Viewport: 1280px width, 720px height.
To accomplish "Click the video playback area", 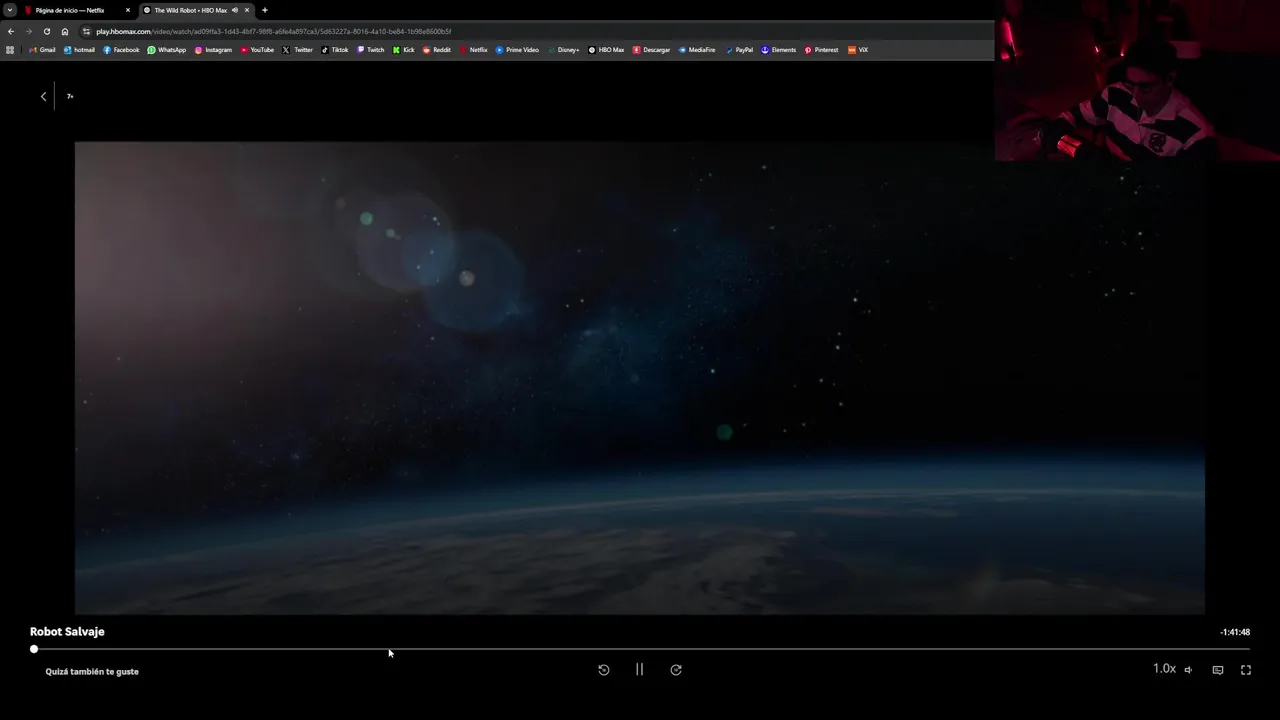I will (x=640, y=378).
